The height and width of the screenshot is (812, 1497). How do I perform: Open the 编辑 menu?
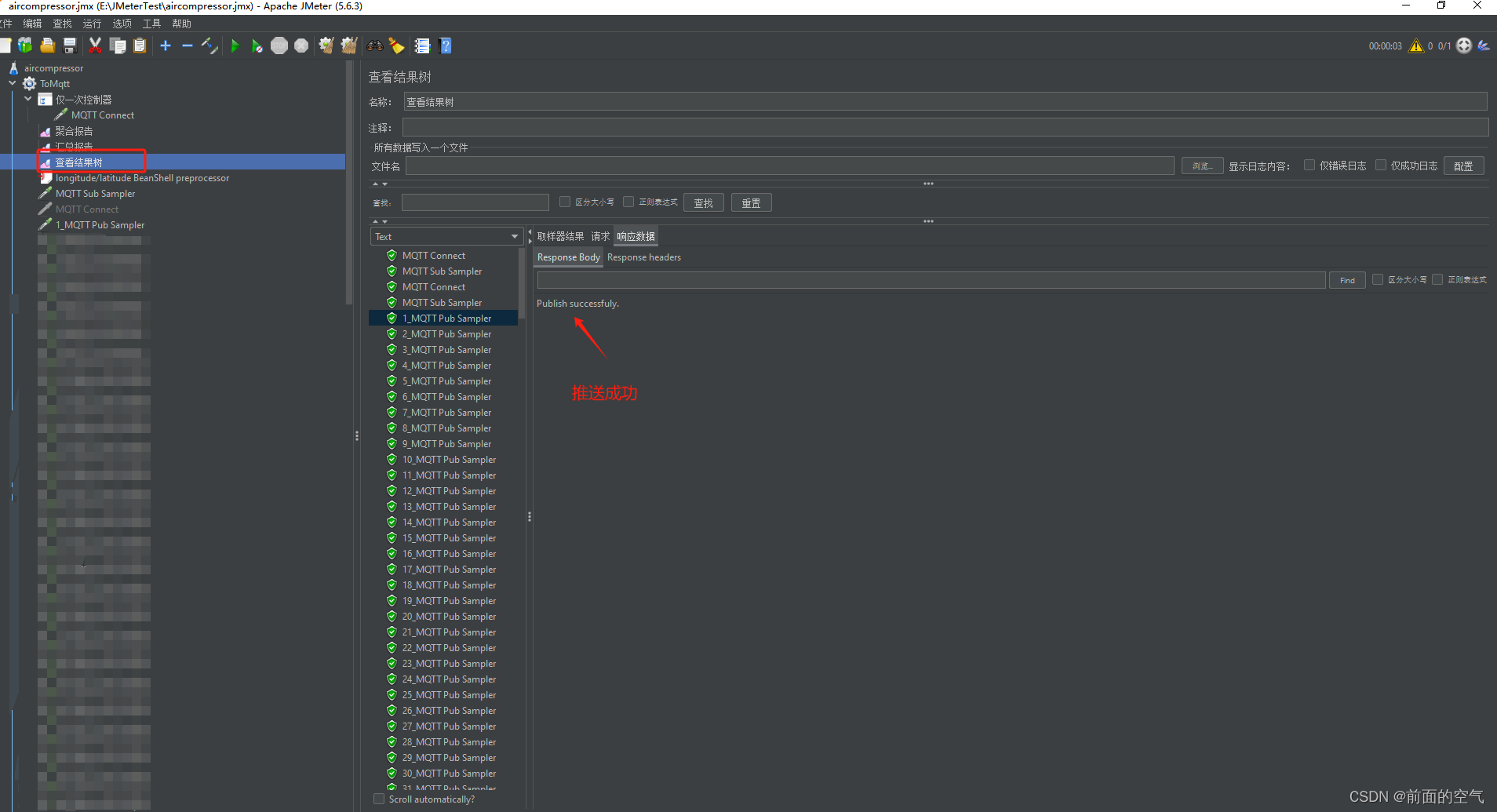click(x=32, y=24)
